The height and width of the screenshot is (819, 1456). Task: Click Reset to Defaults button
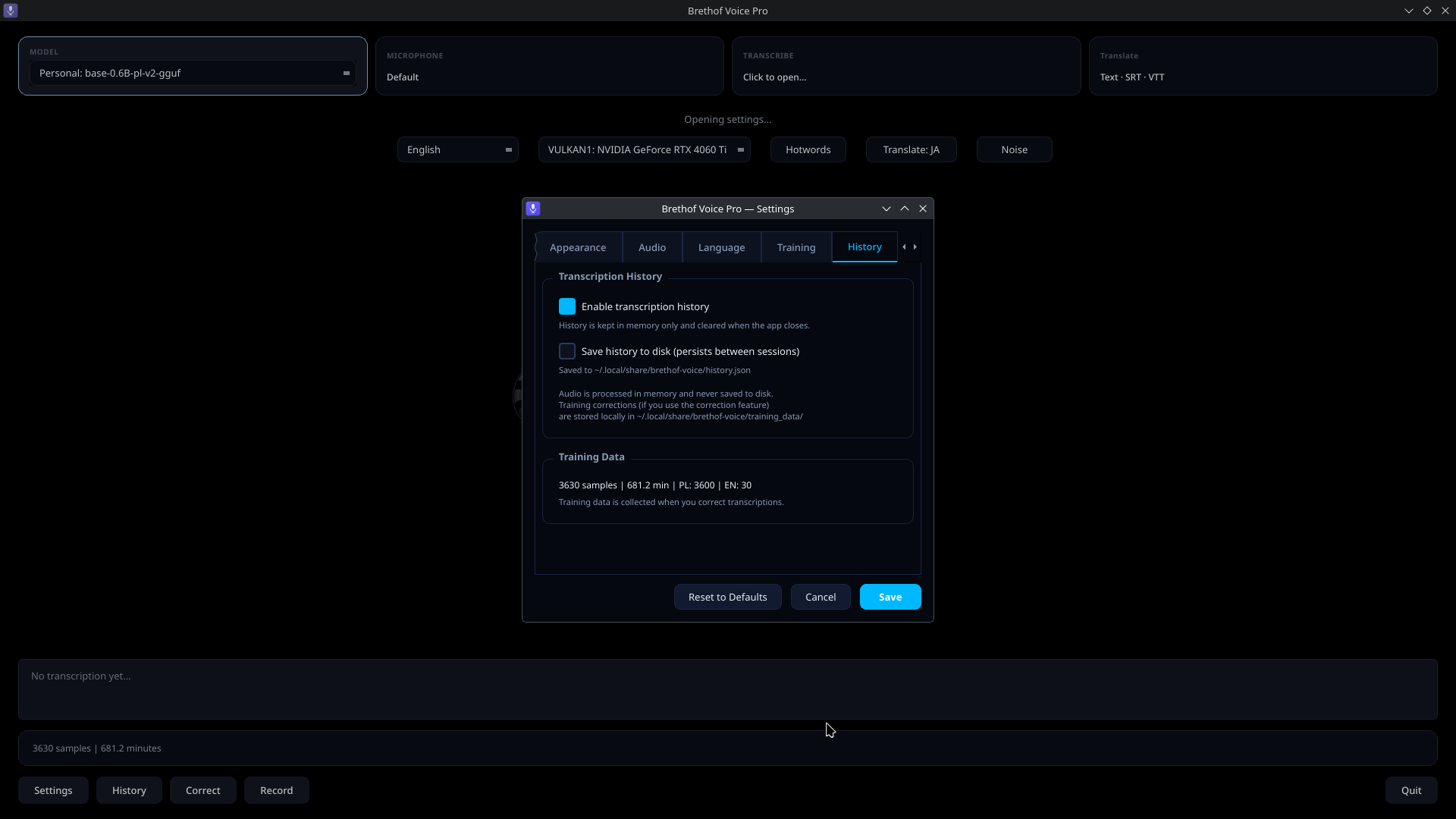pyautogui.click(x=728, y=597)
